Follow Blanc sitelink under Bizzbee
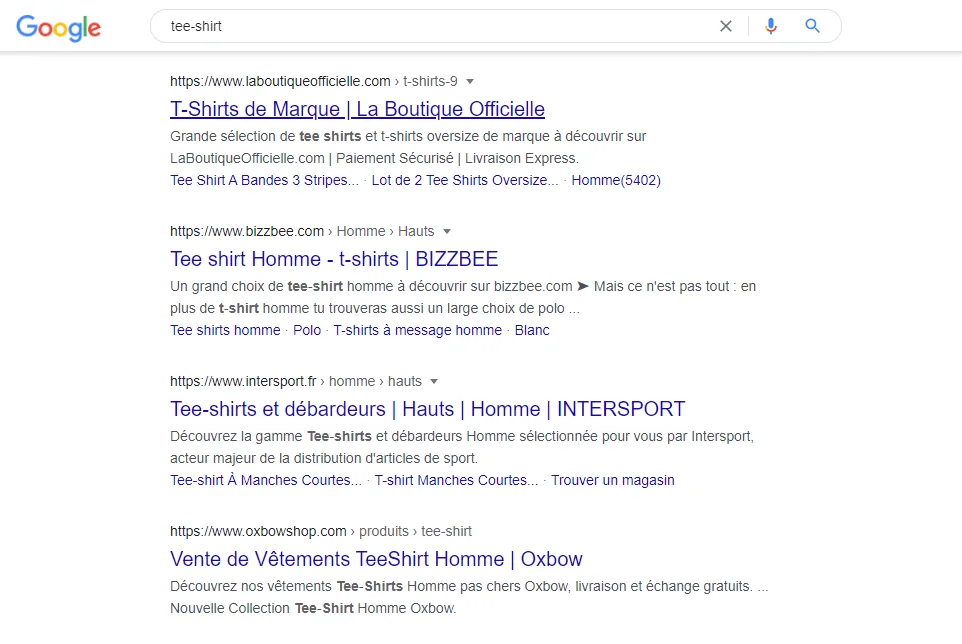 (x=532, y=330)
